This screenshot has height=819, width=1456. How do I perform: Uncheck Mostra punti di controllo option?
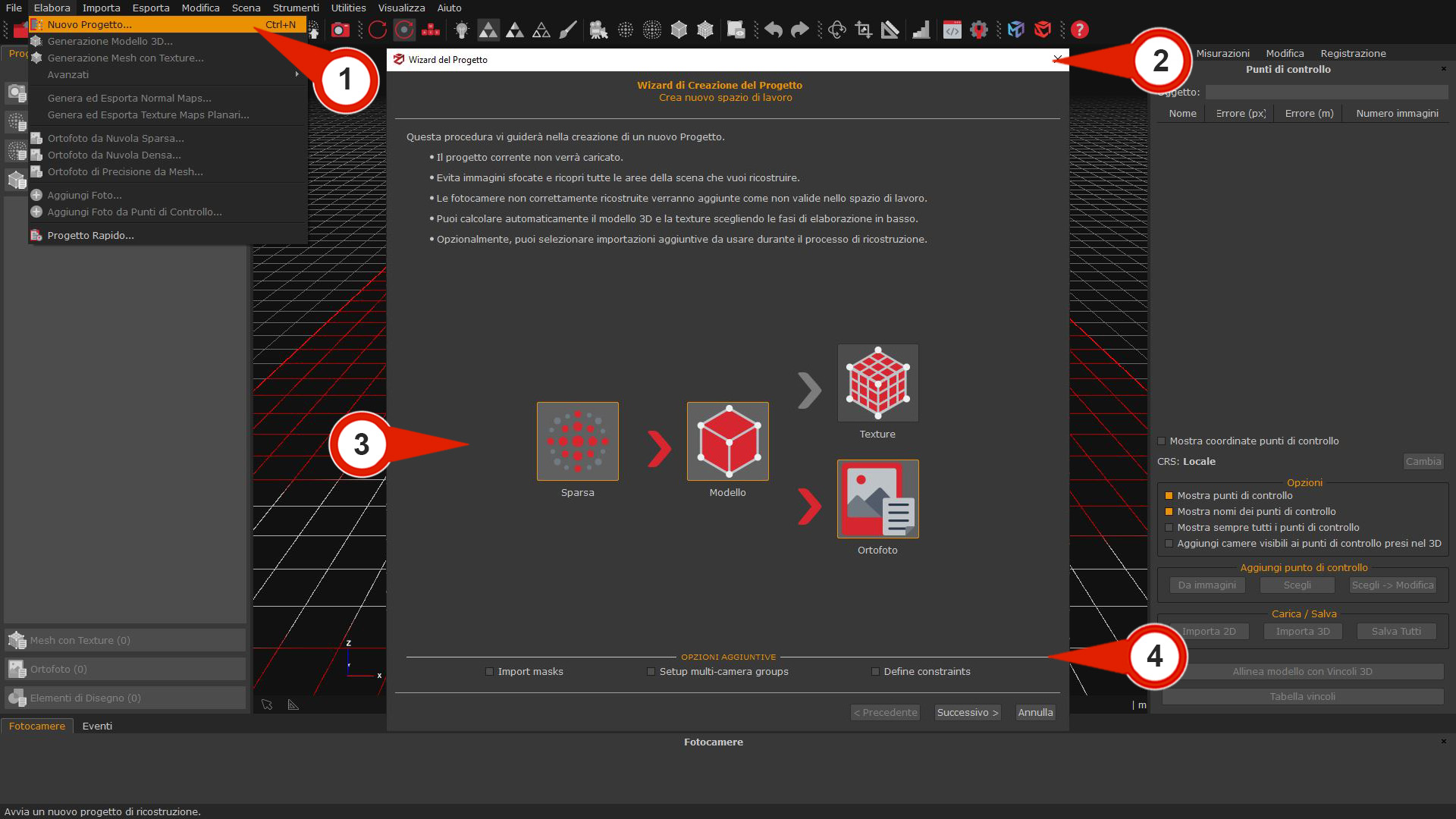[x=1169, y=495]
